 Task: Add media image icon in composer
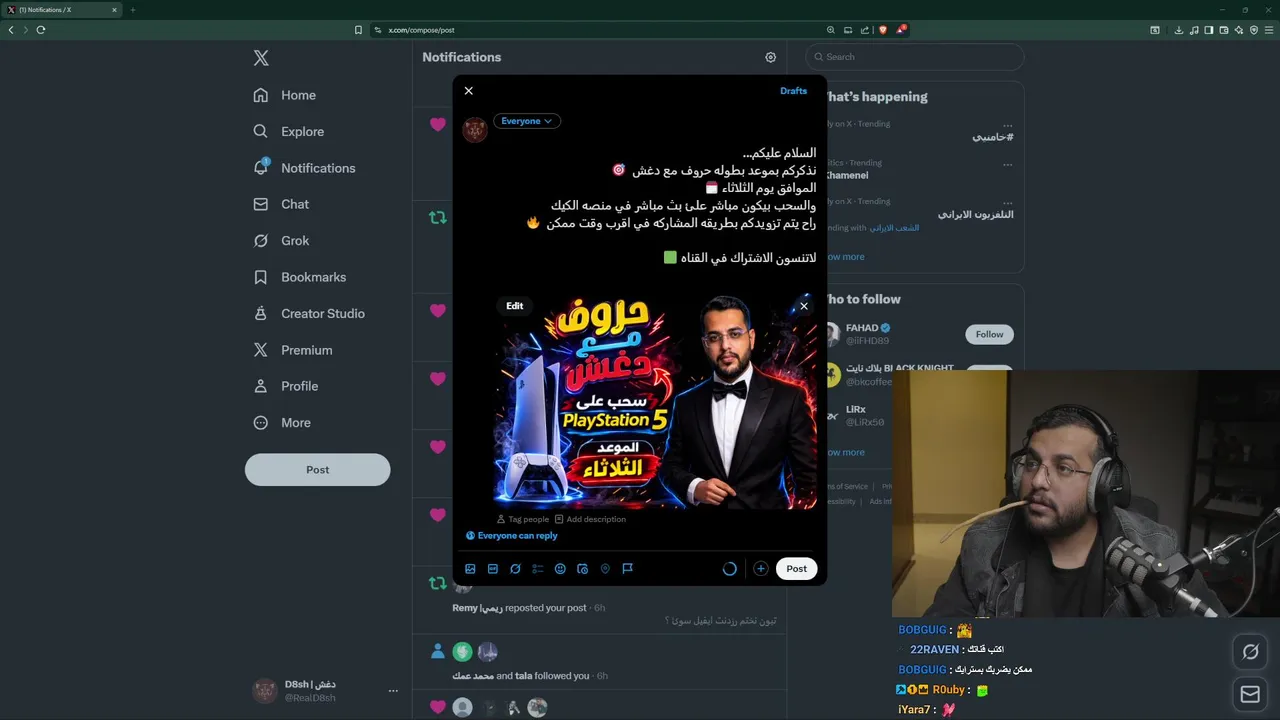tap(470, 569)
